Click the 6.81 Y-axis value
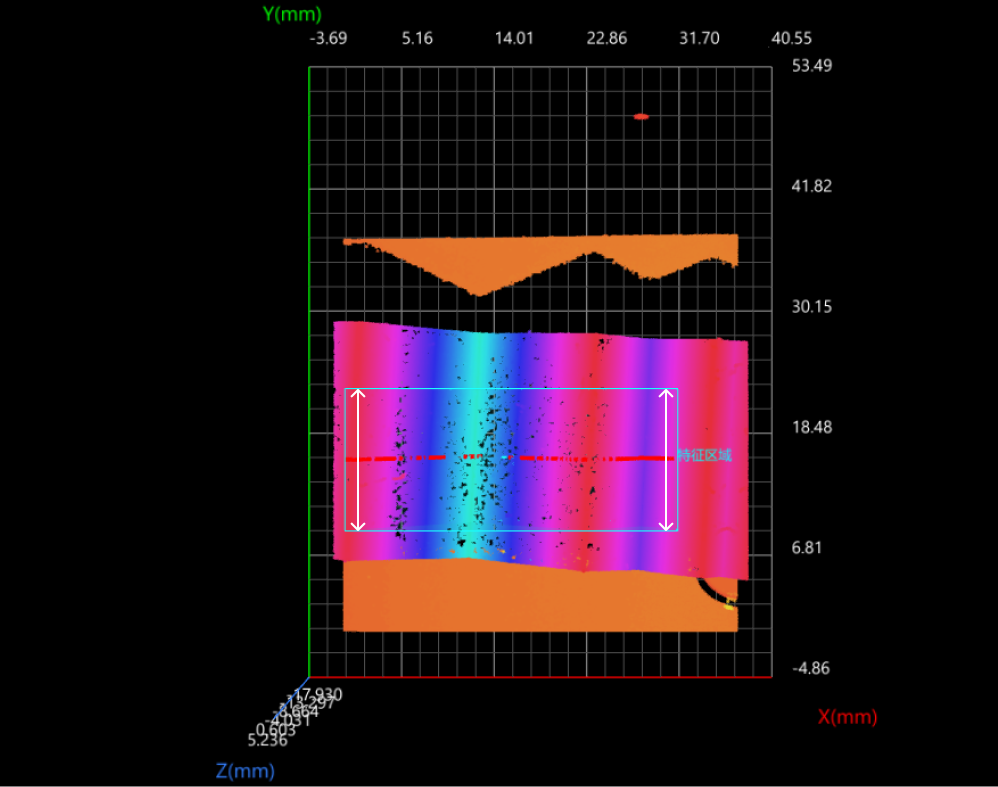998x787 pixels. (806, 548)
